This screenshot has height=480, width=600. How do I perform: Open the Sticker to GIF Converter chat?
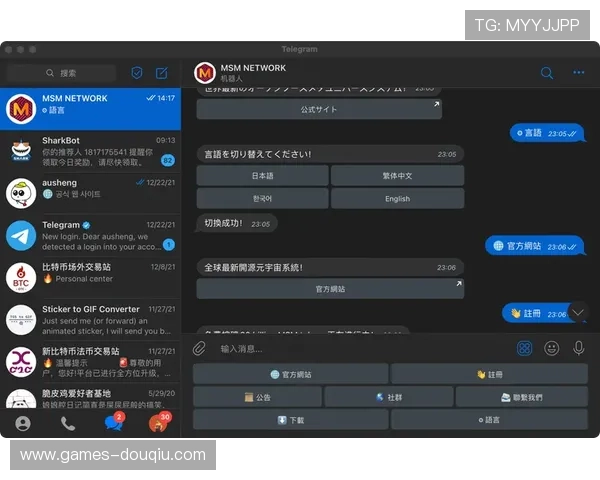(x=90, y=320)
